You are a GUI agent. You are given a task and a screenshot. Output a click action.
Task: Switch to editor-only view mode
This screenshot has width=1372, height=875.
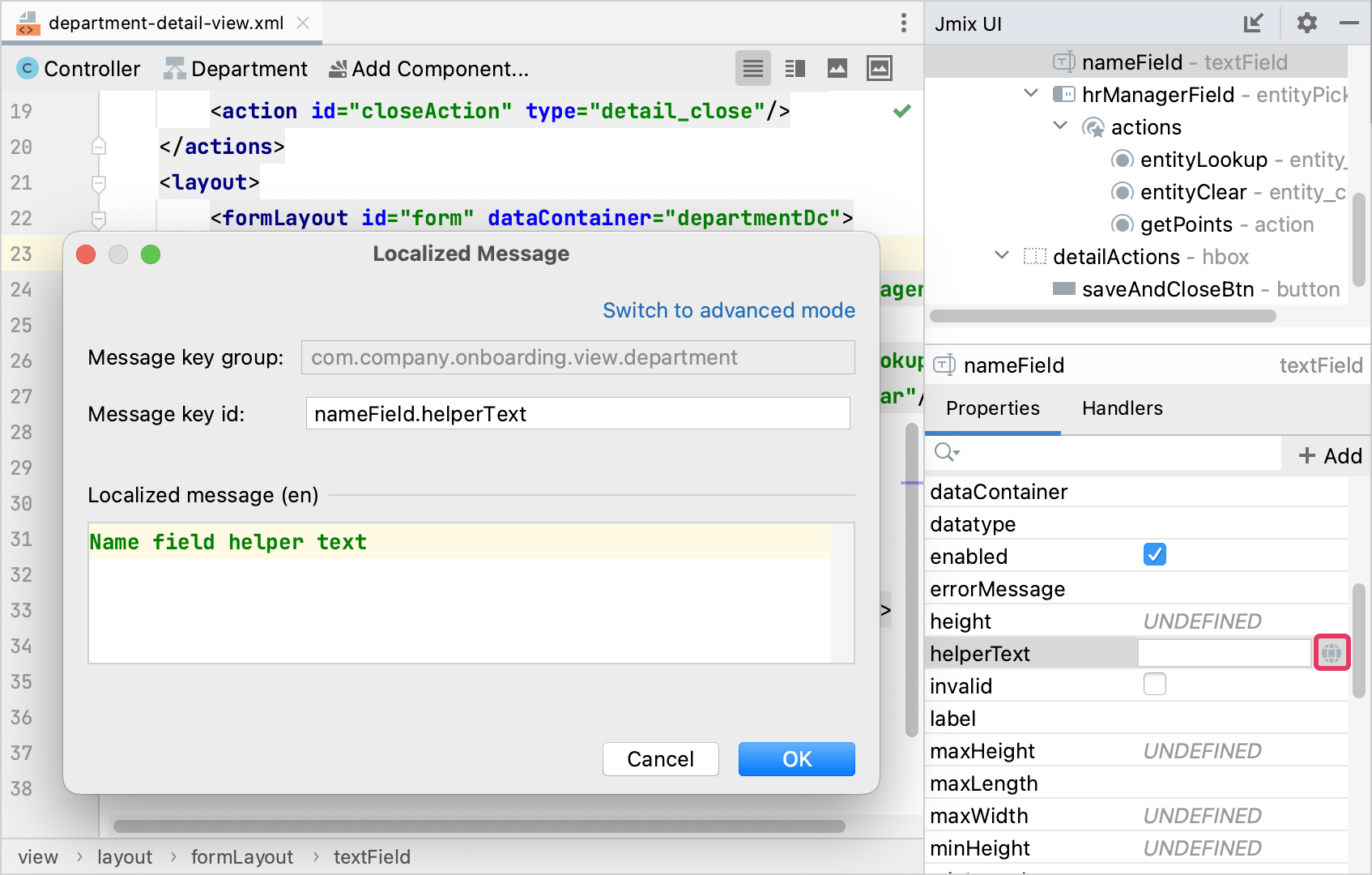(x=753, y=69)
